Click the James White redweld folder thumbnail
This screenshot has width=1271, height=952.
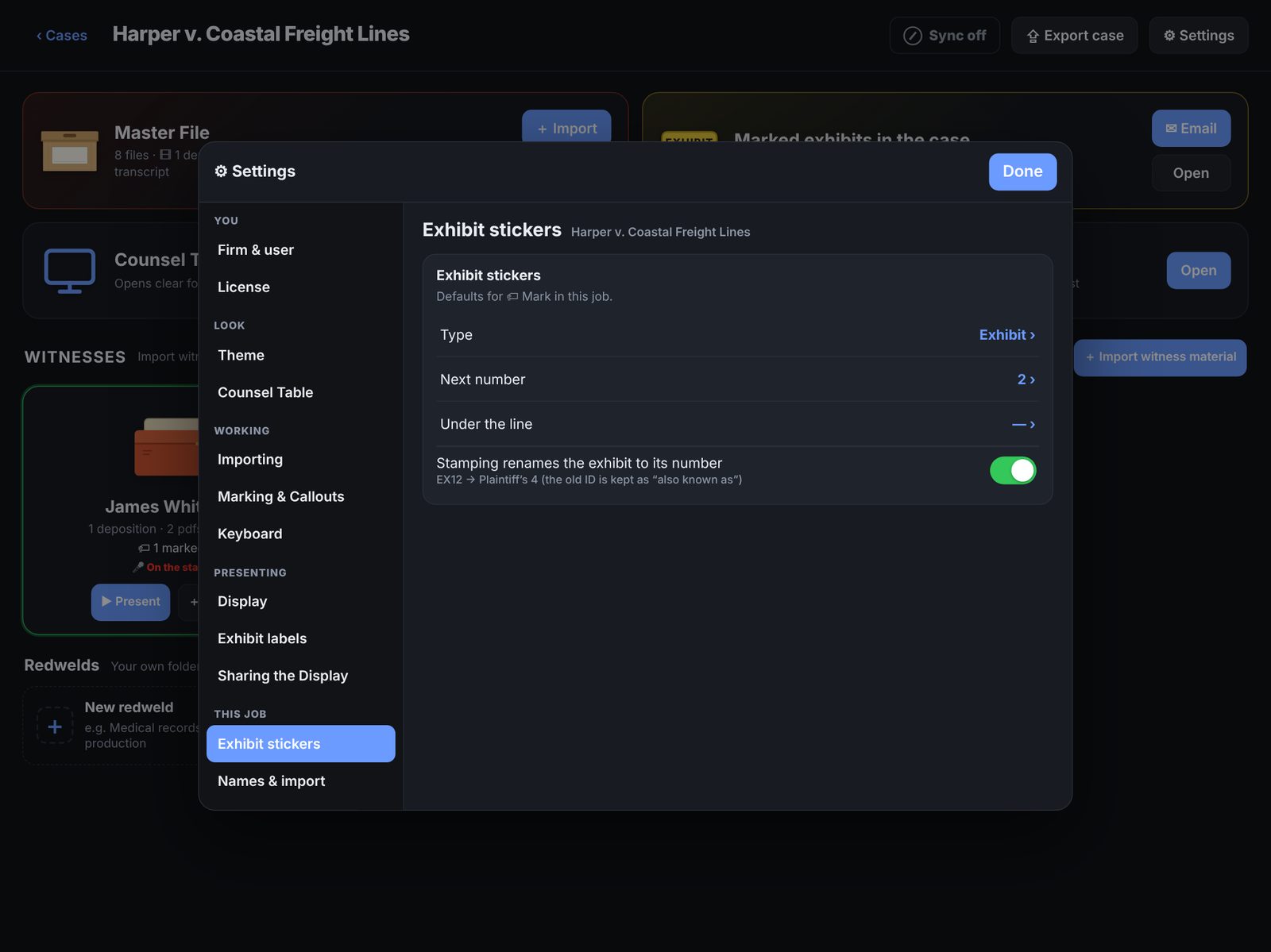167,447
